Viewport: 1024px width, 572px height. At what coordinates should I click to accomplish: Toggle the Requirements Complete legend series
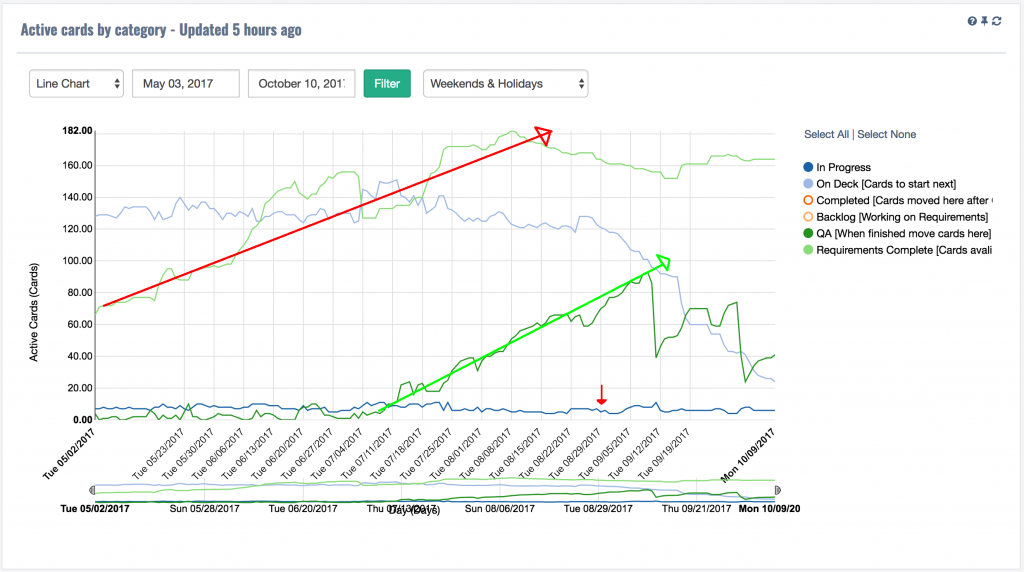[x=897, y=250]
